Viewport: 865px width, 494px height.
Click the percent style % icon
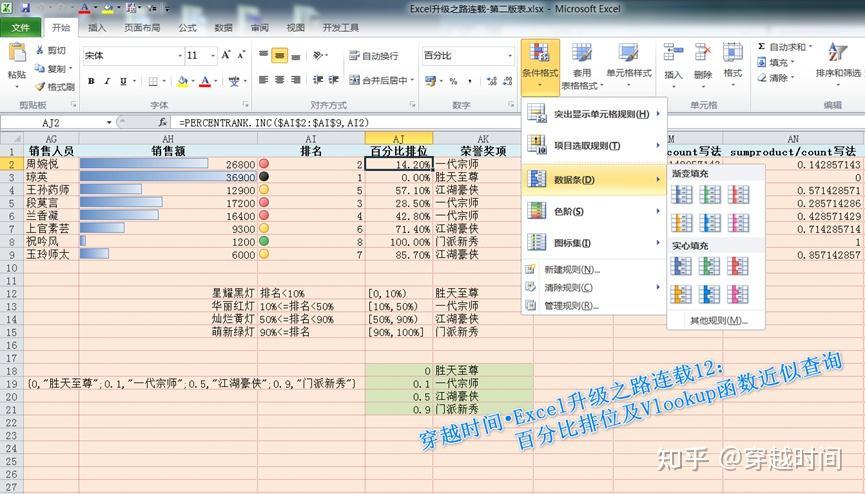tap(453, 81)
